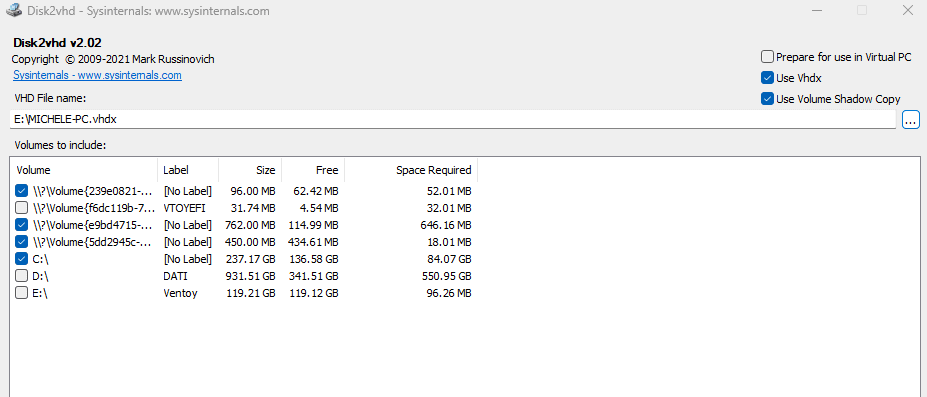This screenshot has width=927, height=397.
Task: Sort by the Space Required column header
Action: pos(411,170)
